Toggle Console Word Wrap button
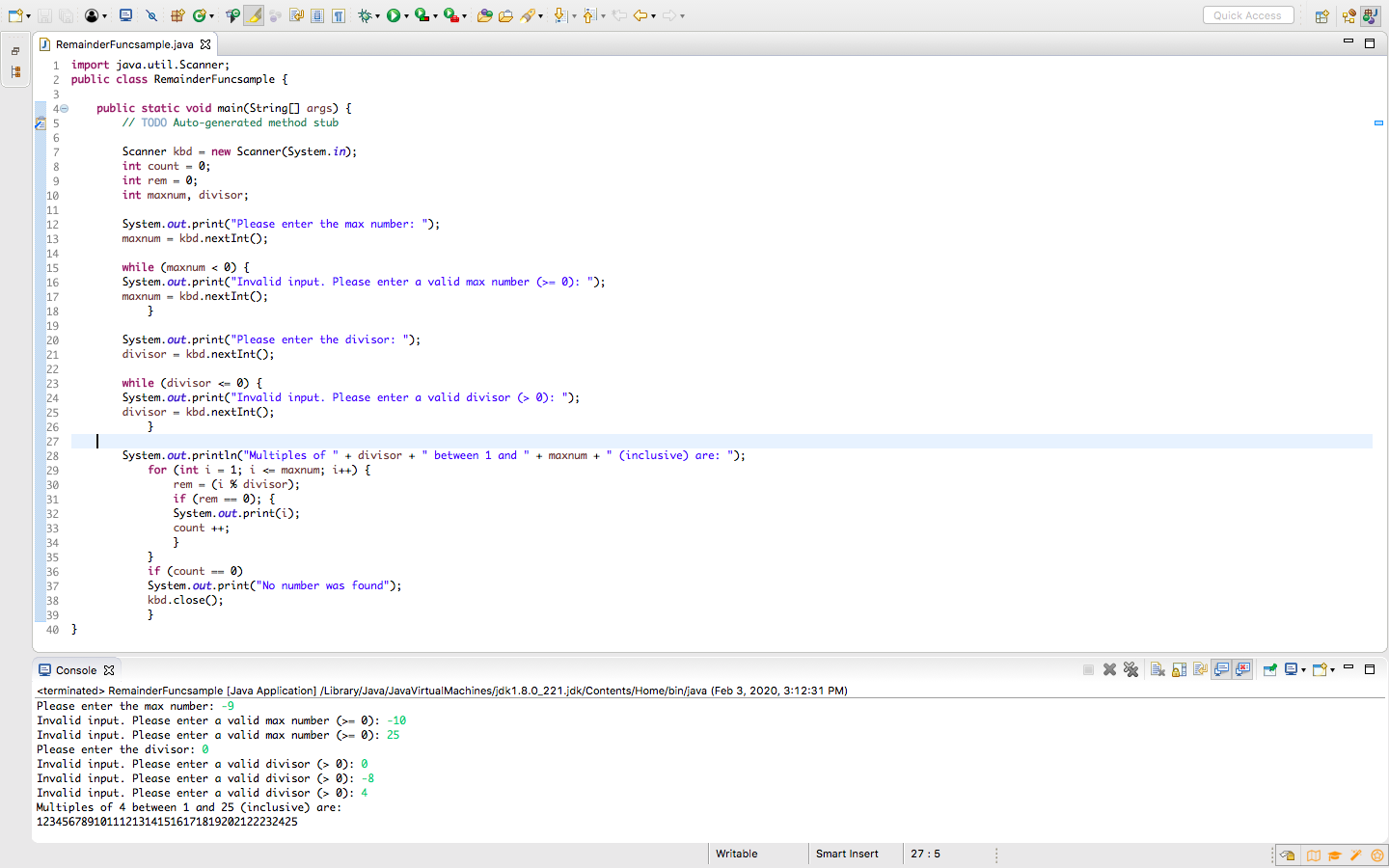The height and width of the screenshot is (868, 1389). (x=1200, y=669)
